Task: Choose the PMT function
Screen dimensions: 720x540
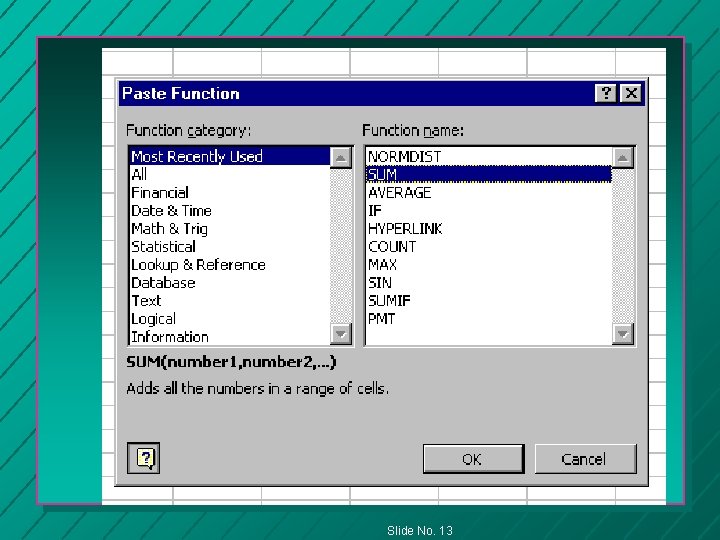Action: (489, 319)
